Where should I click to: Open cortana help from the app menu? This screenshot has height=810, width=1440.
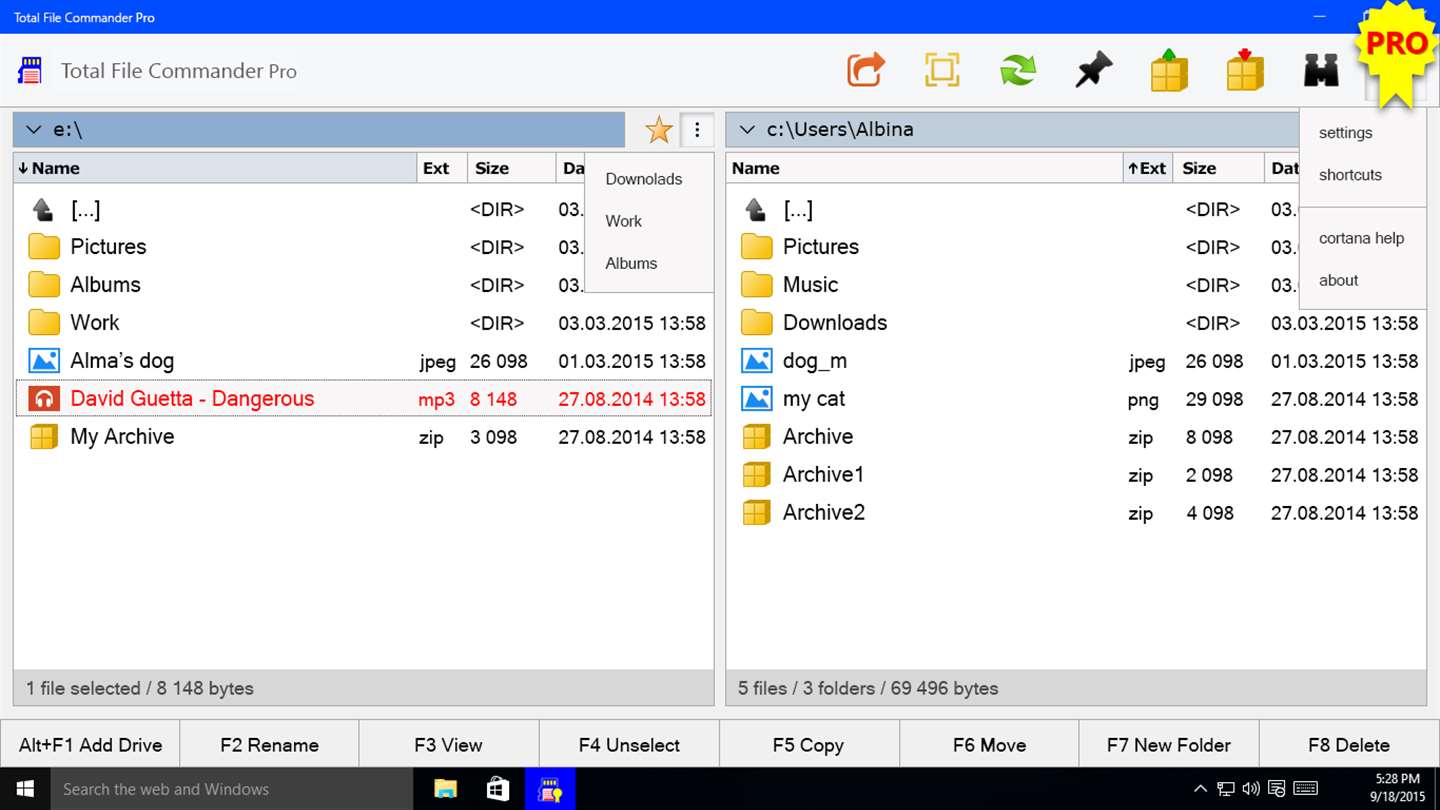(x=1362, y=238)
